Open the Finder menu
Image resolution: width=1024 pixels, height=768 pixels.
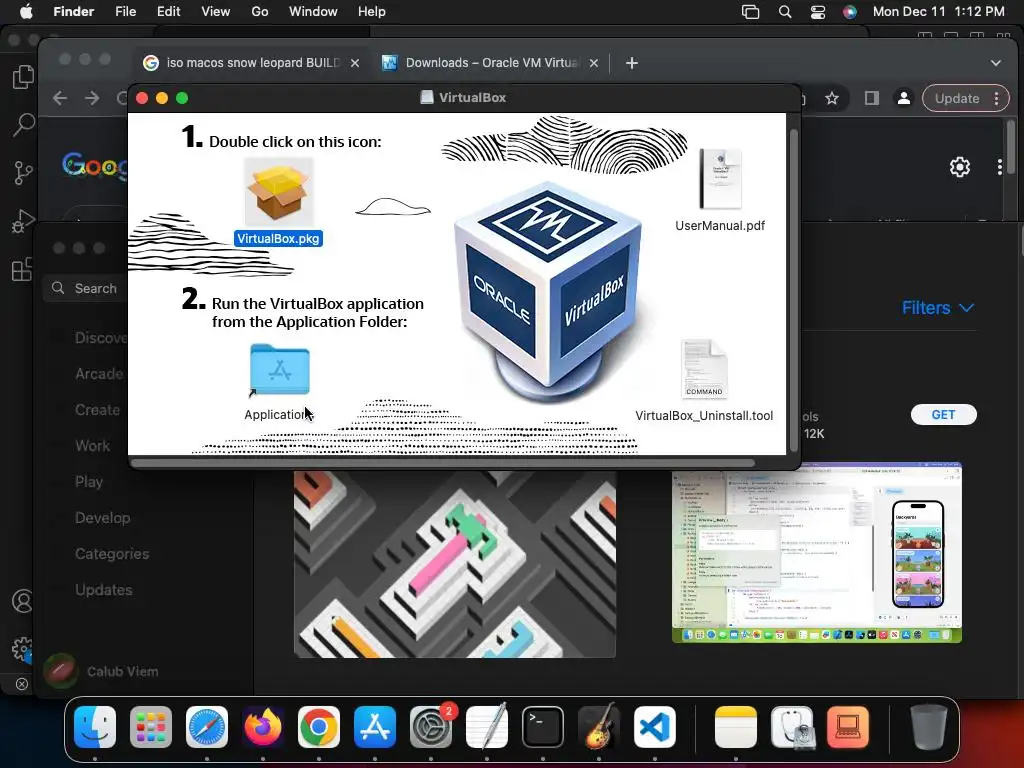tap(74, 12)
